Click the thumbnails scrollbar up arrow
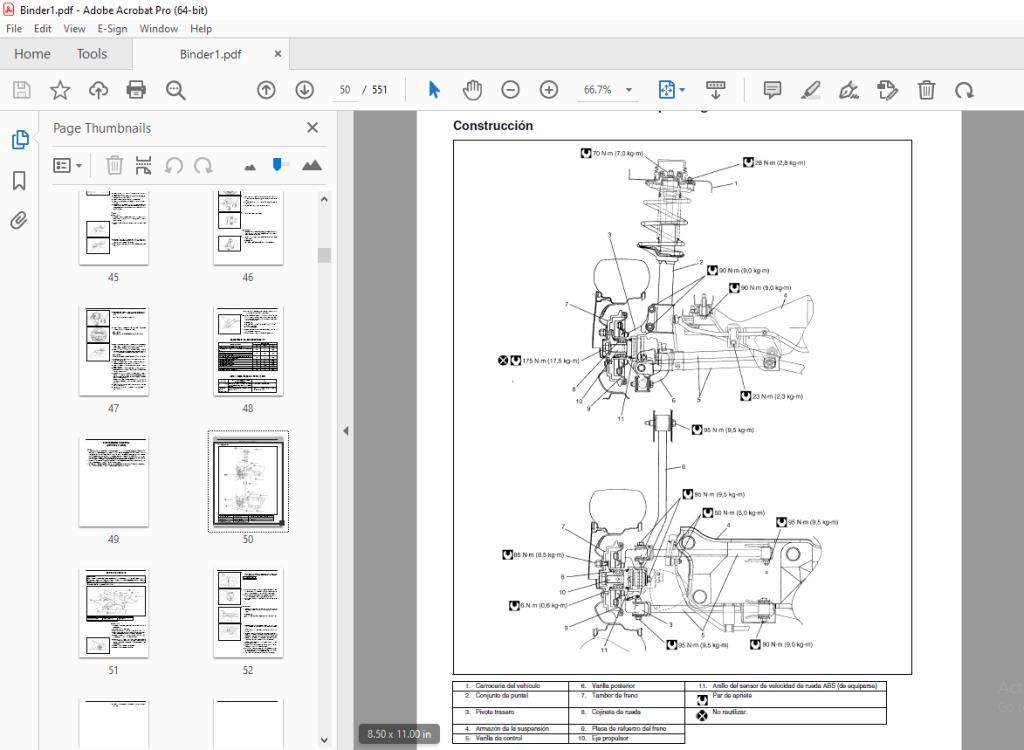This screenshot has width=1024, height=750. [325, 199]
